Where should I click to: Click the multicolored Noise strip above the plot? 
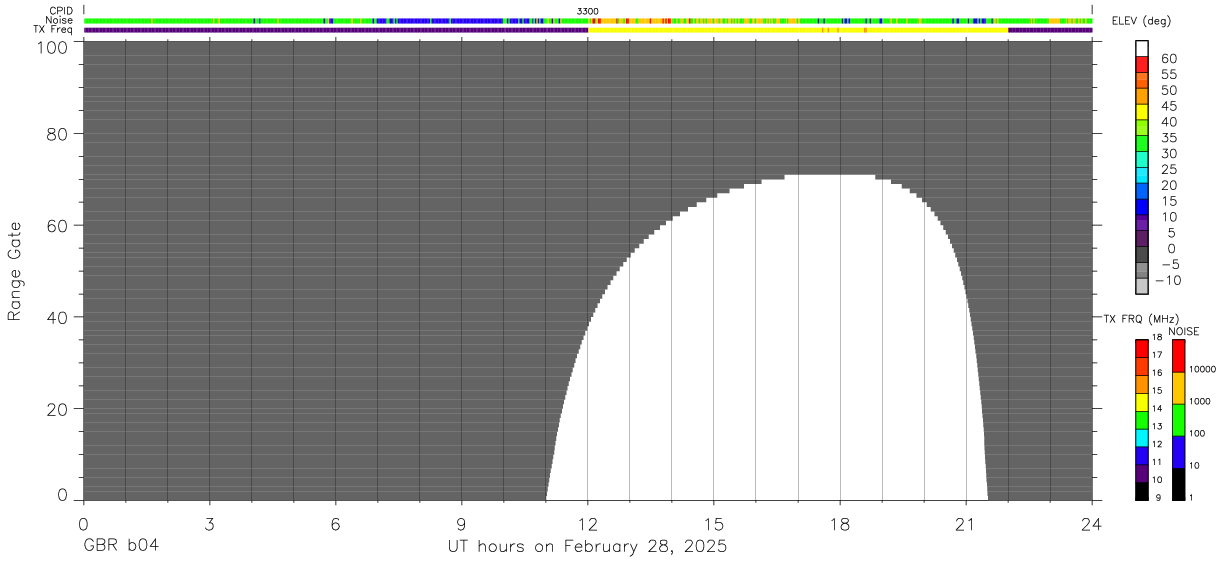tap(588, 20)
